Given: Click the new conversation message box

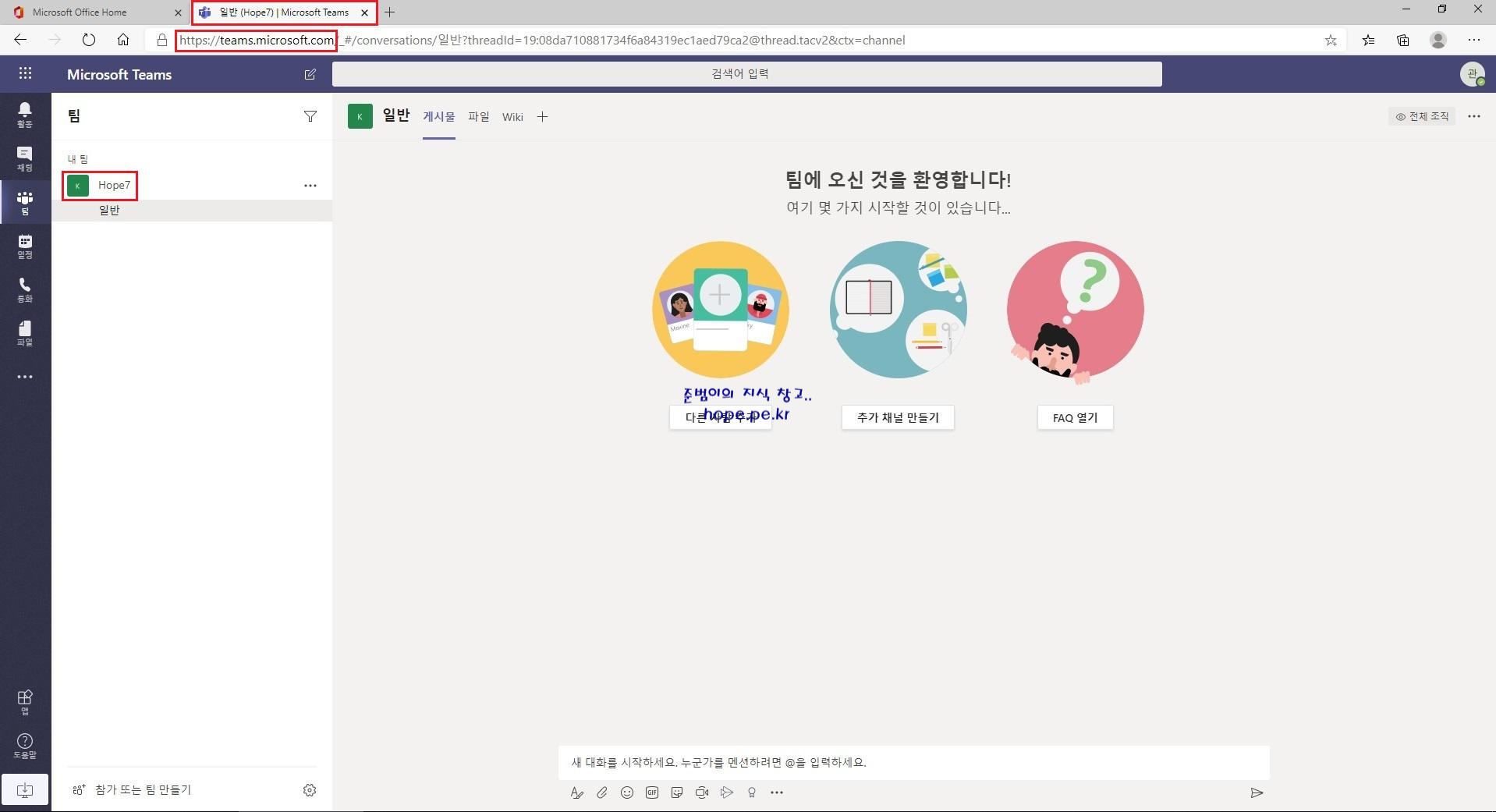Looking at the screenshot, I should tap(914, 762).
